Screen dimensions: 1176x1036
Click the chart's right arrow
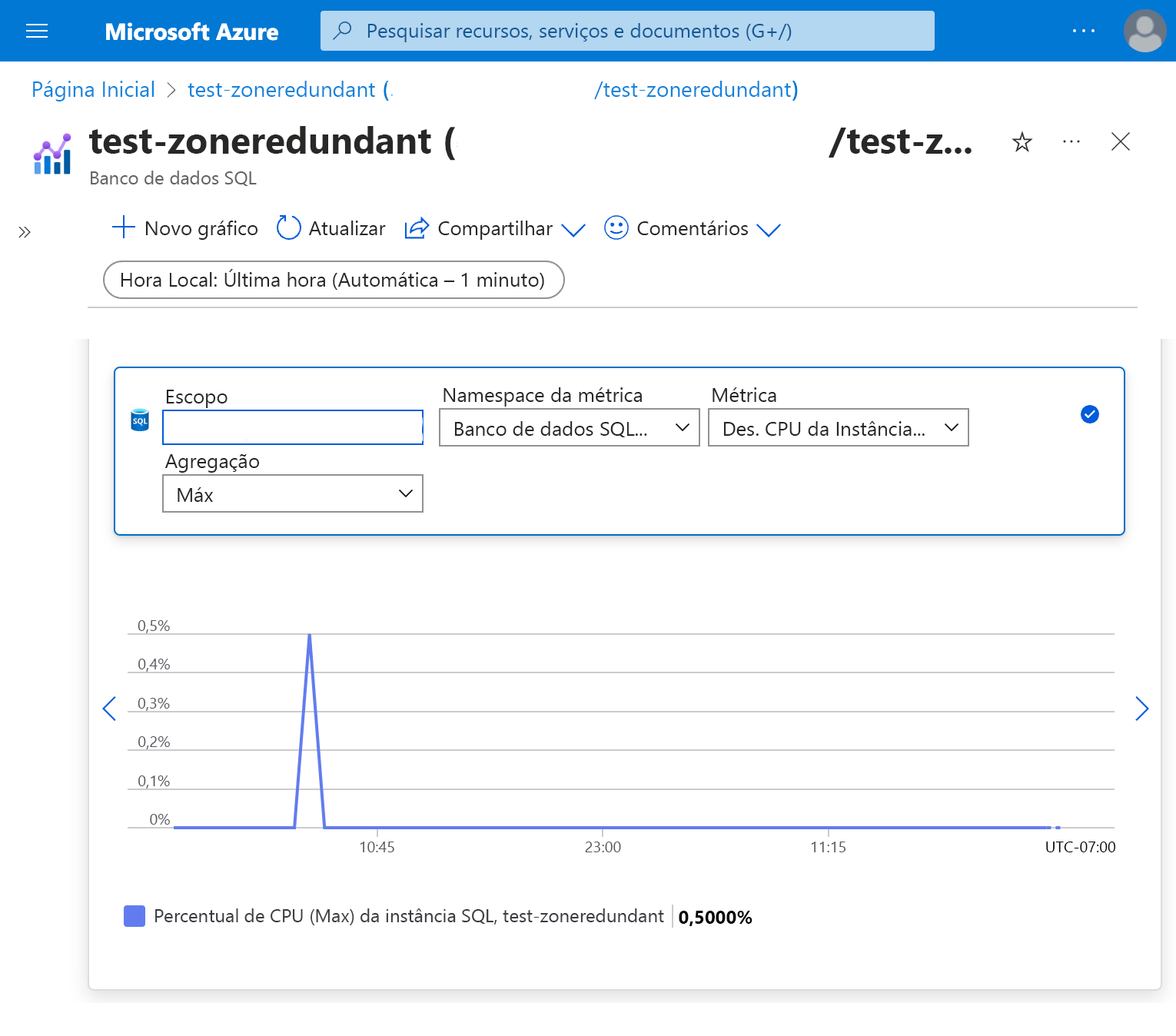tap(1141, 709)
